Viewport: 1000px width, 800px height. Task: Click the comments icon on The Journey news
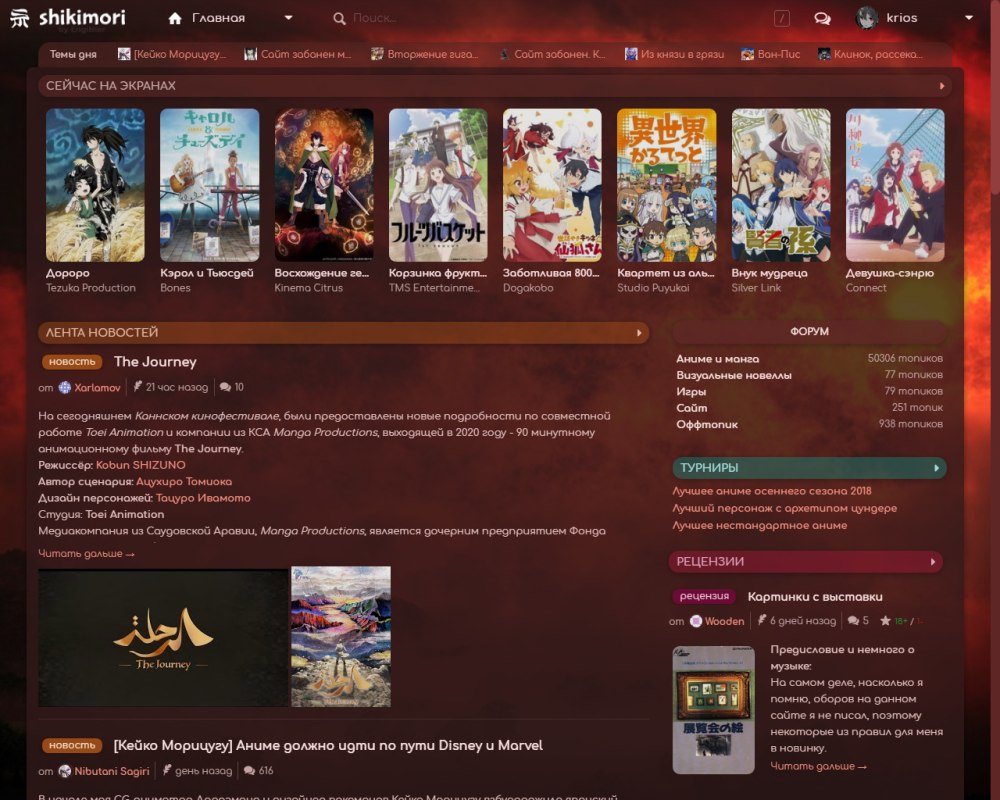225,387
